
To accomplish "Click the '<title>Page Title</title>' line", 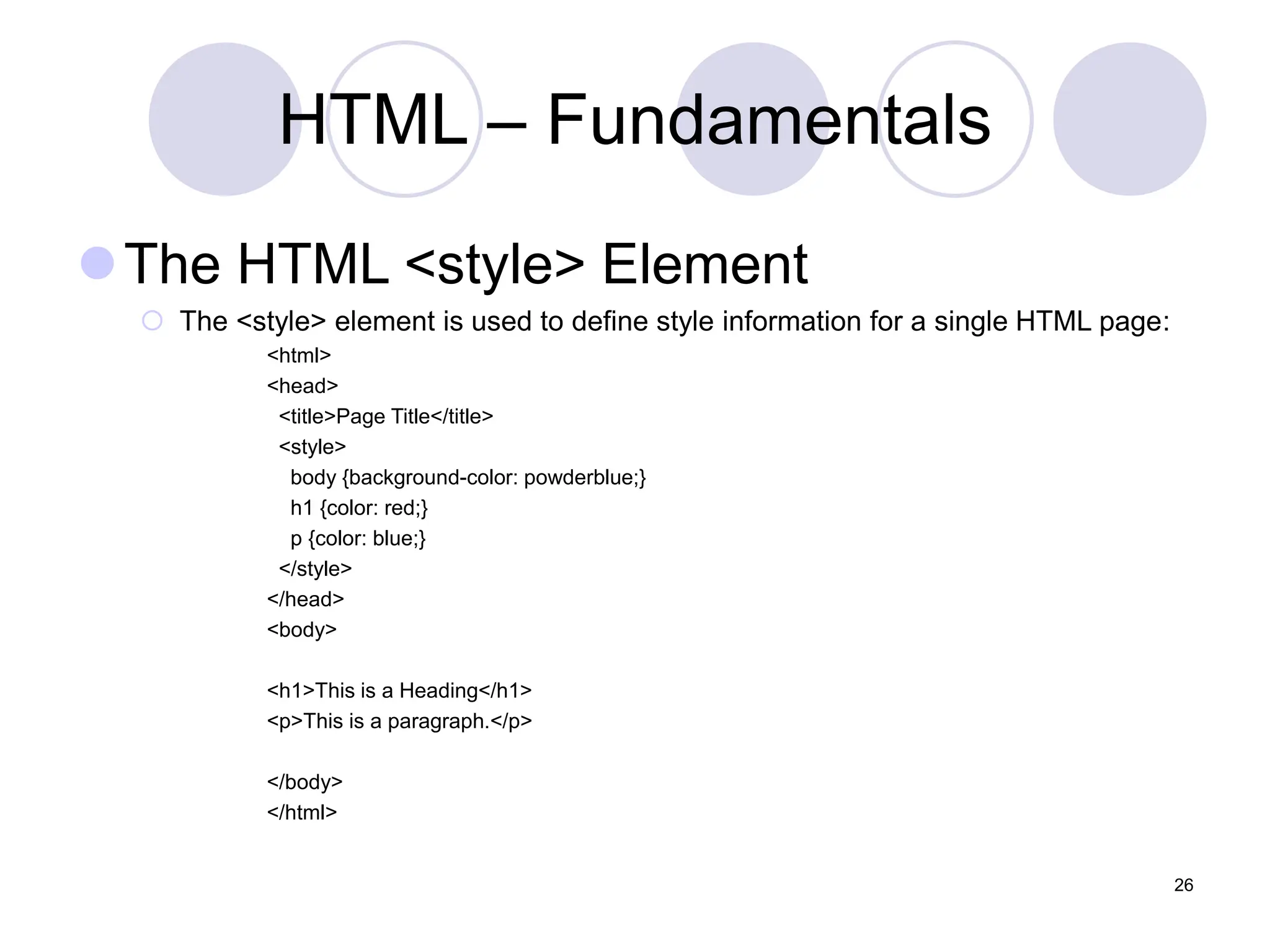I will pyautogui.click(x=386, y=416).
